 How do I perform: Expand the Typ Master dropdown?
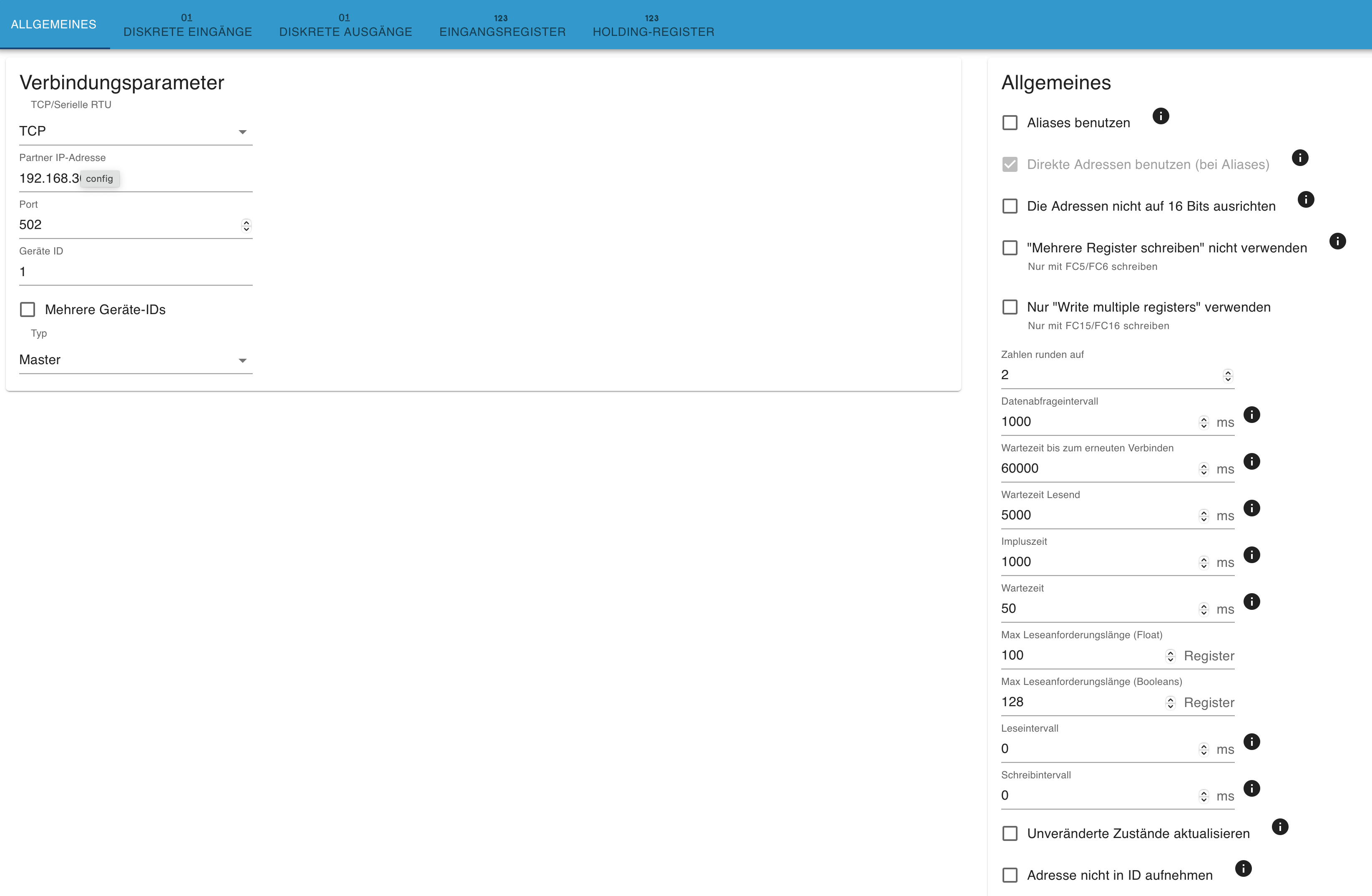coord(136,360)
